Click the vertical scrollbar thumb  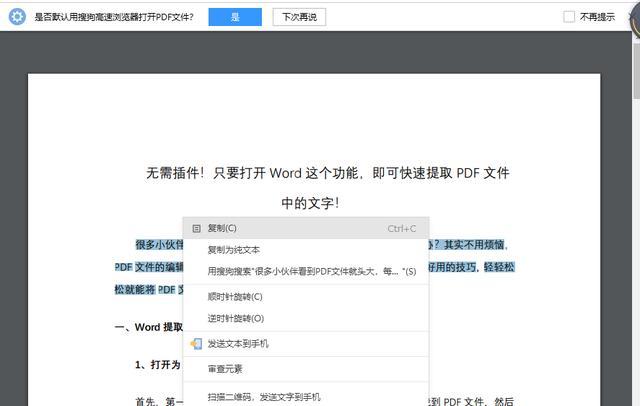coord(636,69)
